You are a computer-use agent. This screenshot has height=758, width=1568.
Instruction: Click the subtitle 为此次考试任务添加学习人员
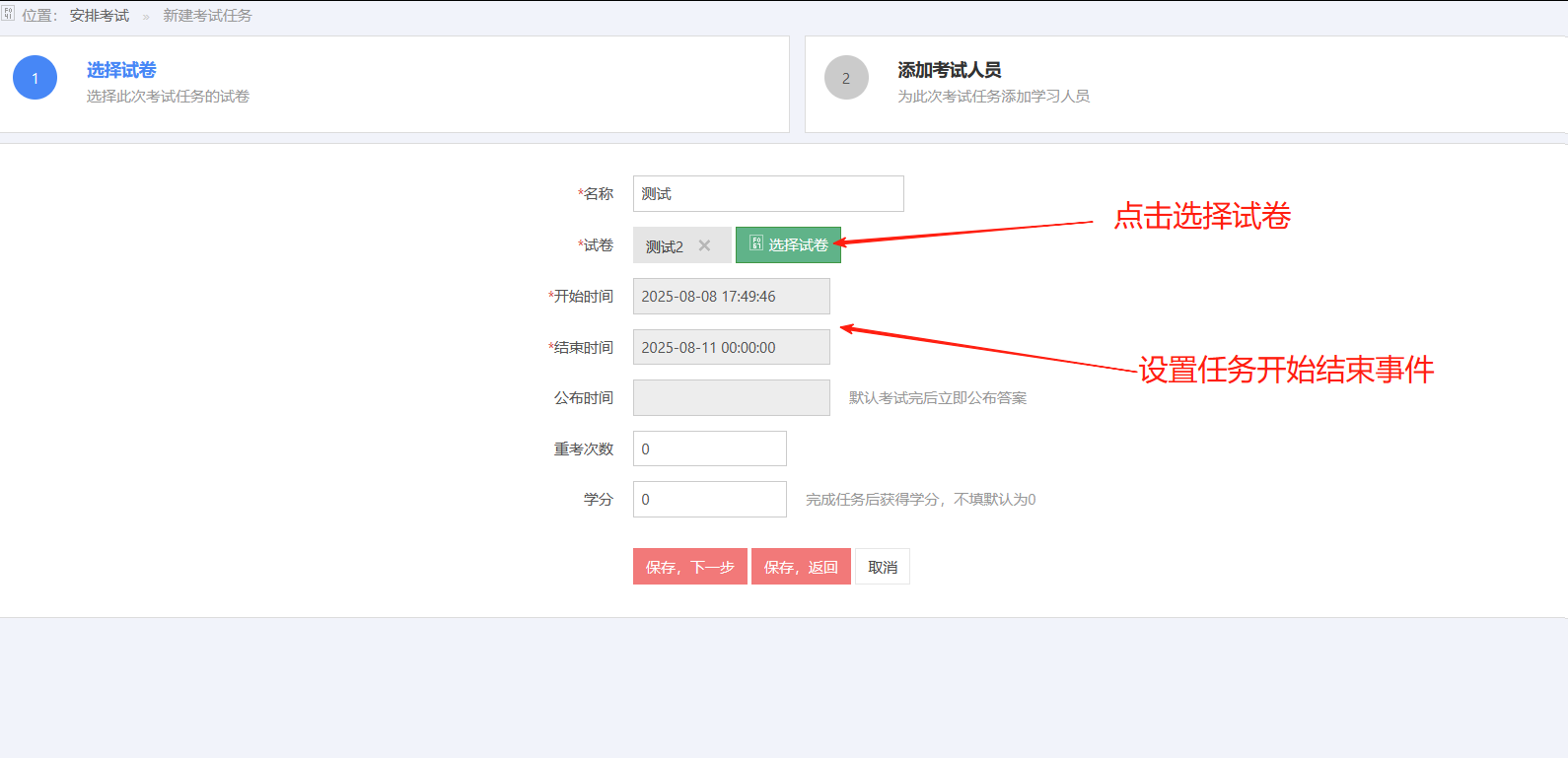[x=994, y=97]
